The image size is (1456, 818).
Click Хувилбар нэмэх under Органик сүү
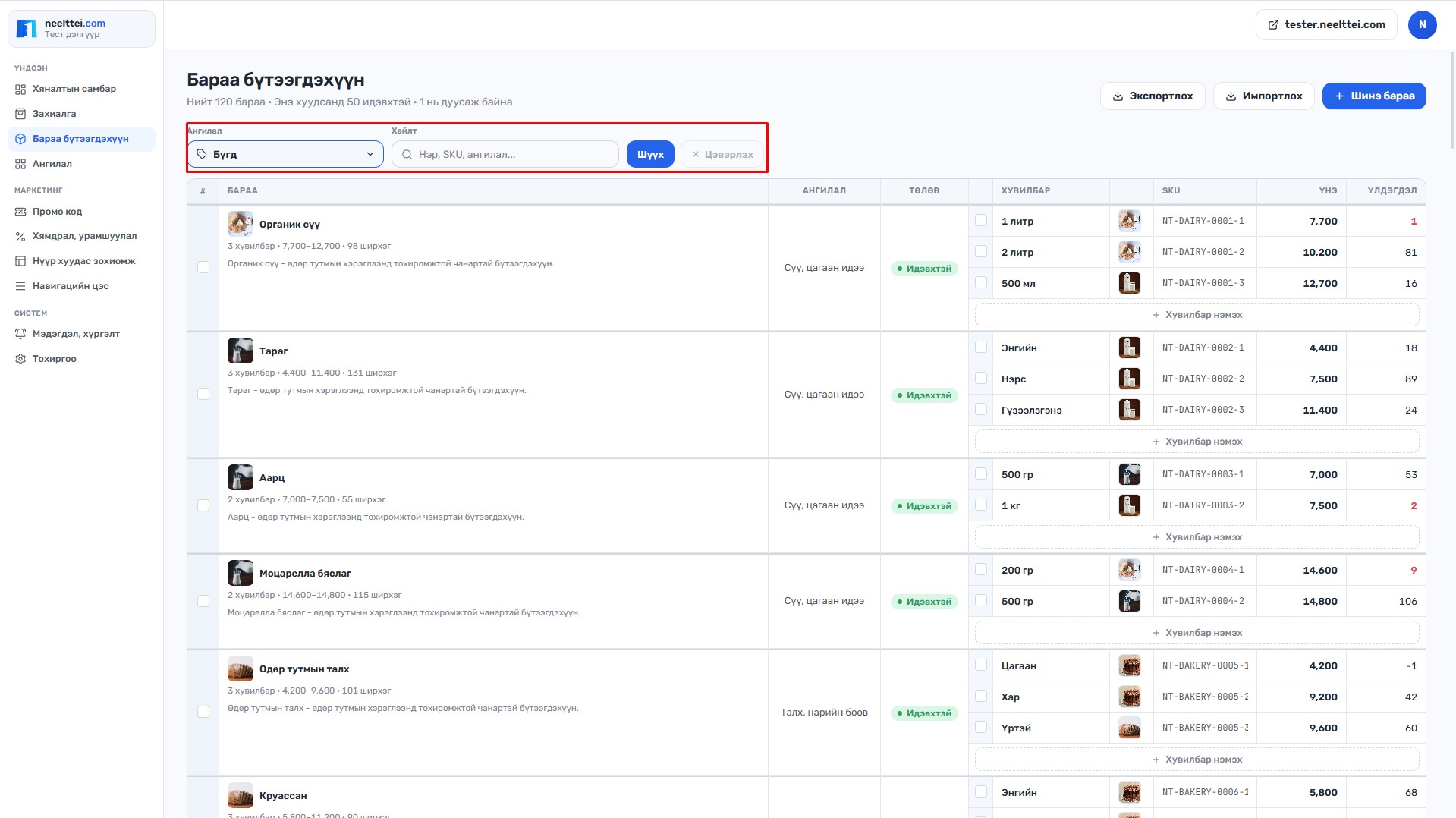(x=1197, y=314)
